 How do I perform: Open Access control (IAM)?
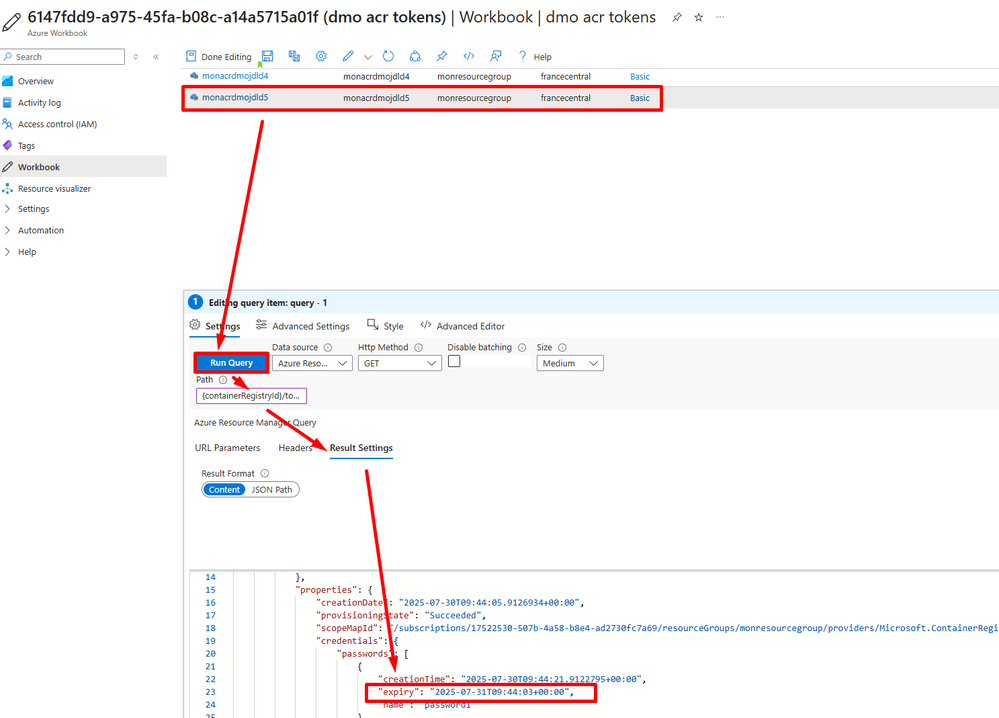pyautogui.click(x=57, y=124)
